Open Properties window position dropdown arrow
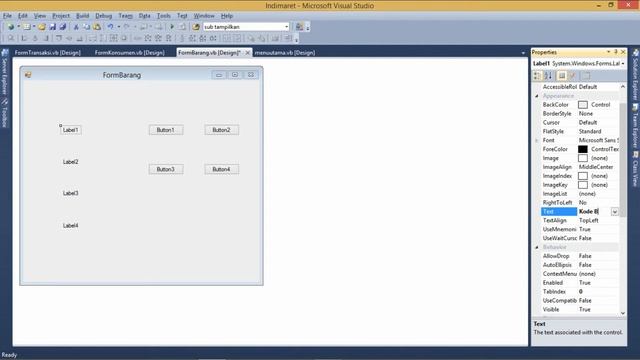Viewport: 640px width, 360px height. 608,52
